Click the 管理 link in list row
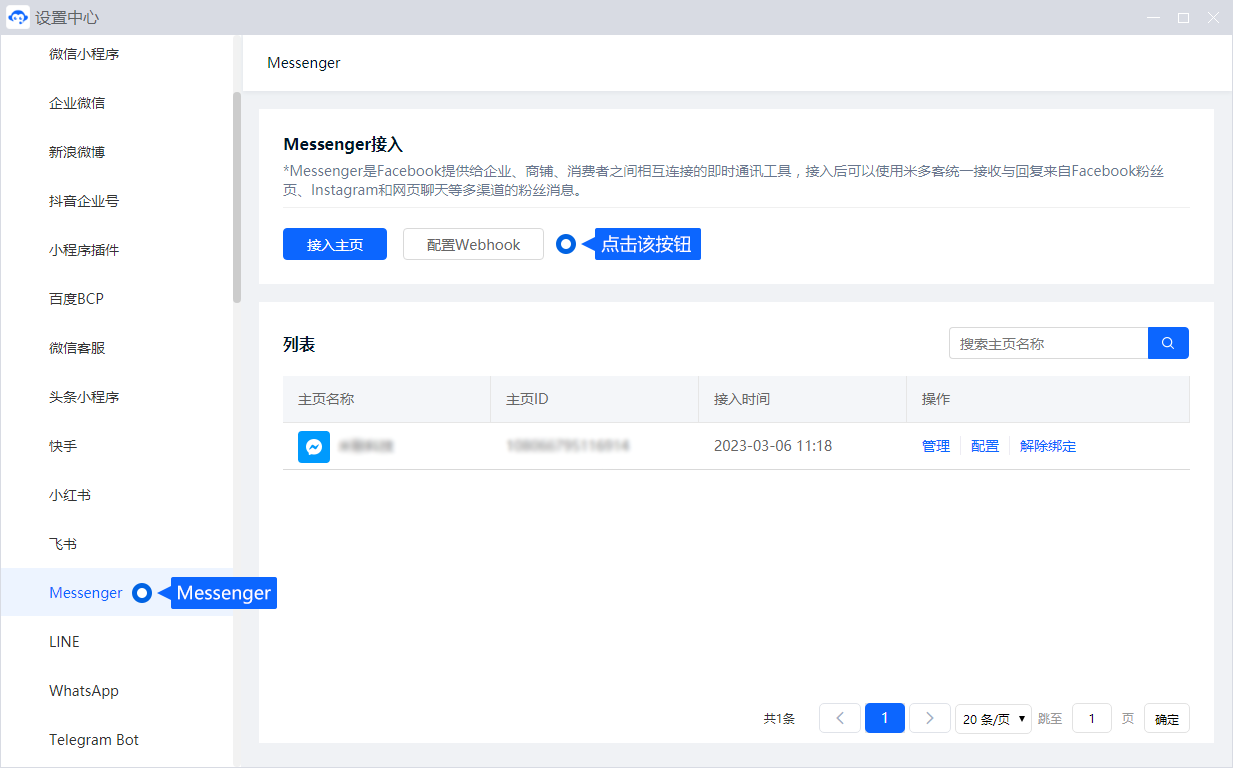The width and height of the screenshot is (1233, 768). [x=936, y=446]
